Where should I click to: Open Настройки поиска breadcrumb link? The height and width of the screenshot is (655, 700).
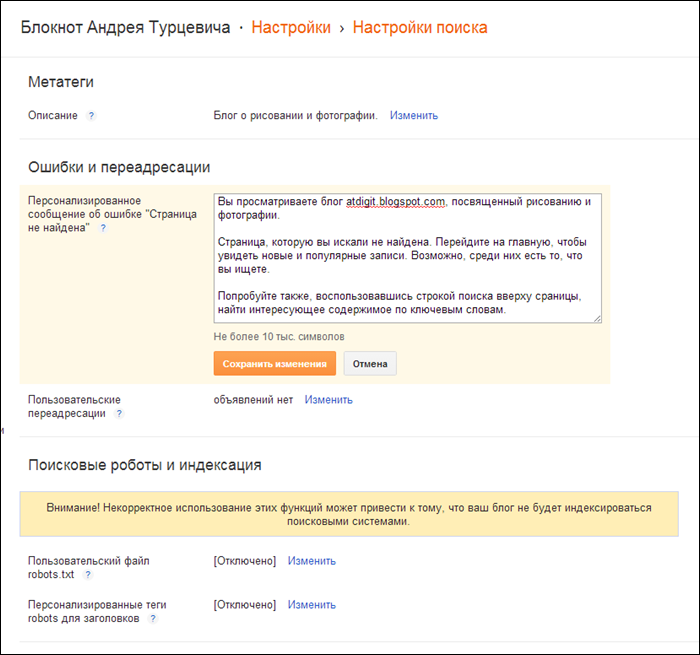coord(420,28)
